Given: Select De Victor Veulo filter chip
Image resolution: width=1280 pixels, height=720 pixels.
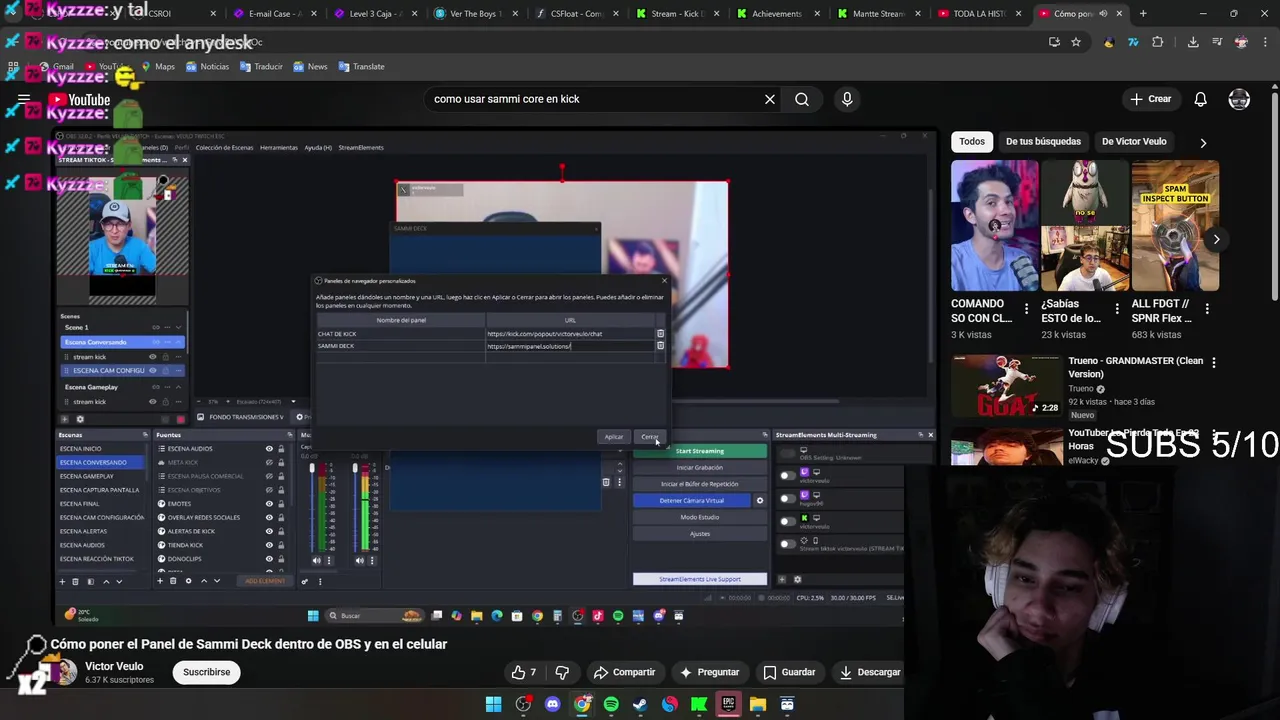Looking at the screenshot, I should [1134, 142].
